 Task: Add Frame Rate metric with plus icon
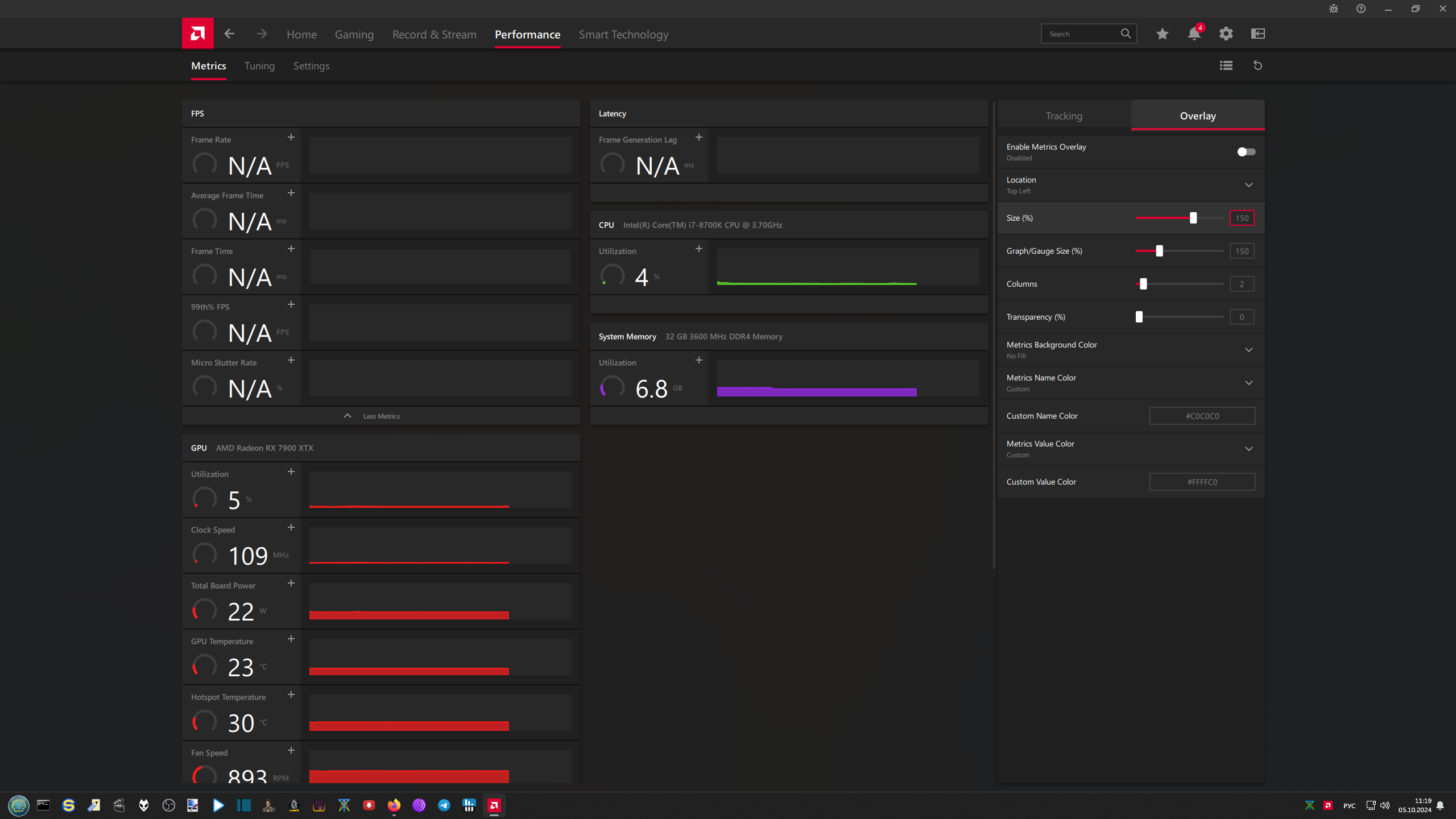tap(291, 138)
